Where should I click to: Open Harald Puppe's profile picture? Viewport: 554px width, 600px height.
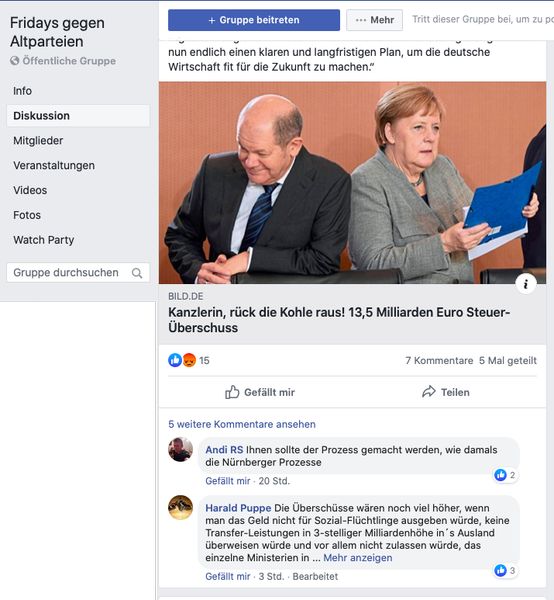point(180,507)
